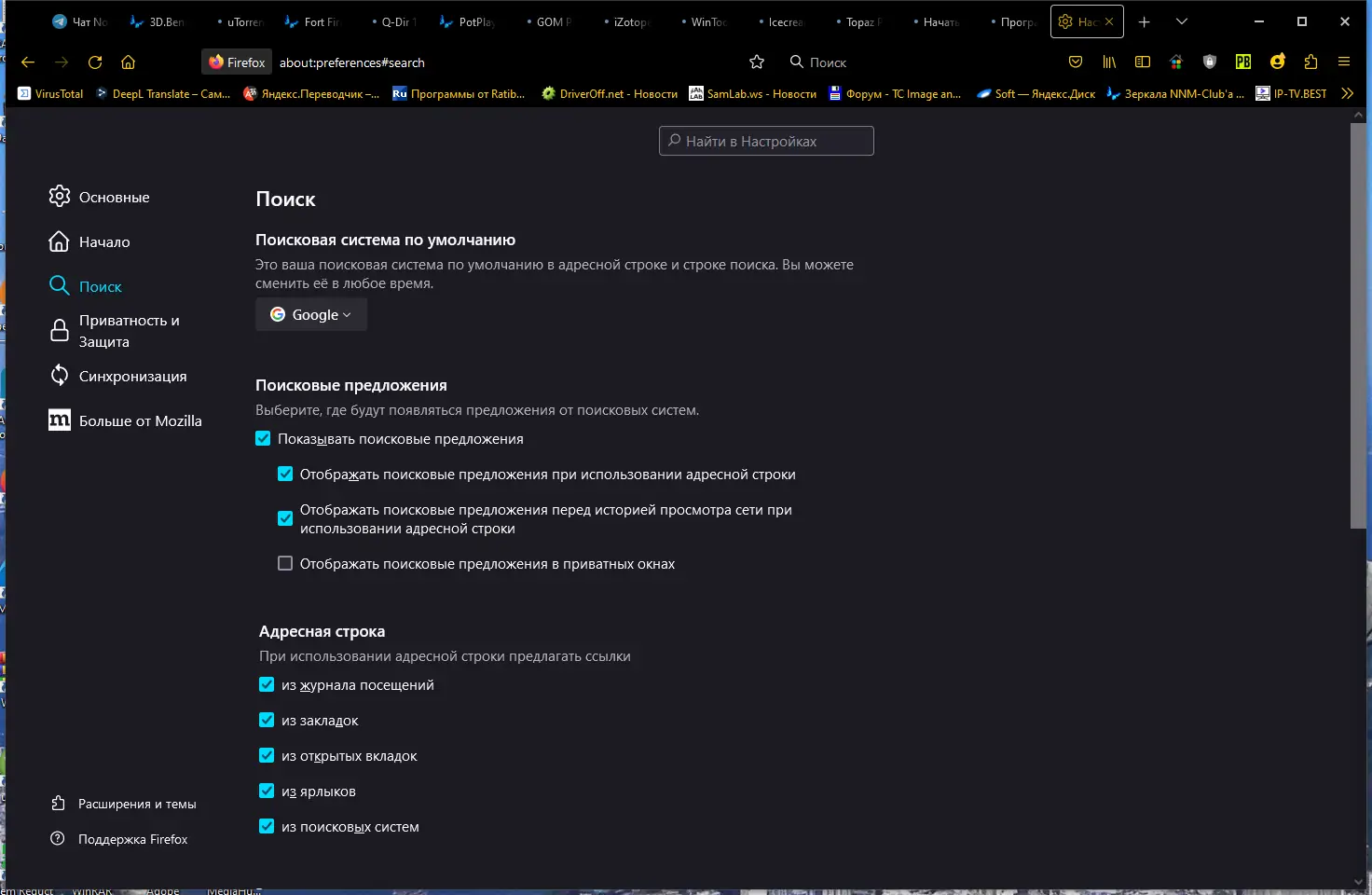Viewport: 1372px width, 895px height.
Task: Toggle из закладок checkbox
Action: coord(267,720)
